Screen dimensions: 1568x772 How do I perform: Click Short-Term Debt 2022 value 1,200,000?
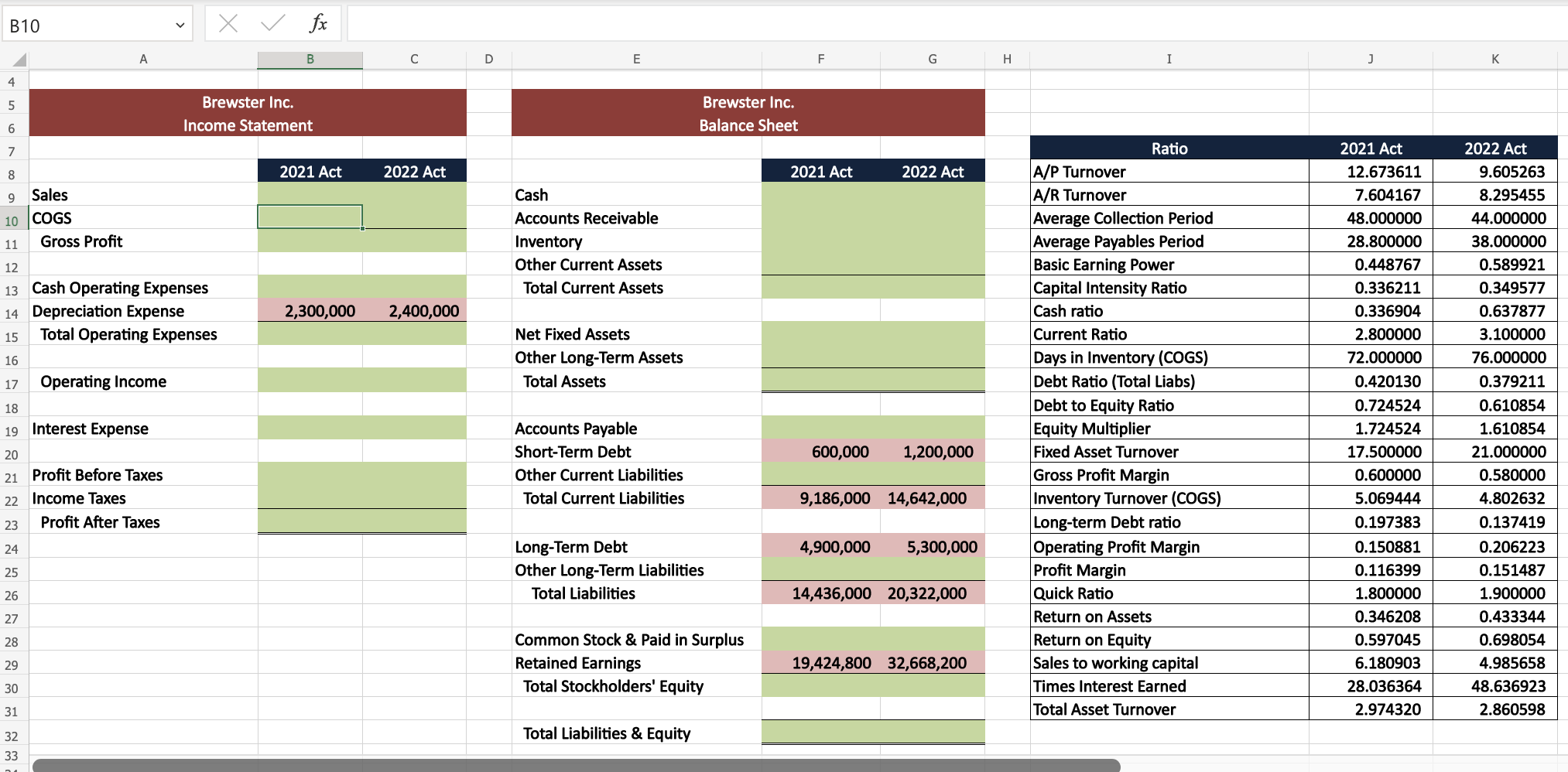[932, 452]
